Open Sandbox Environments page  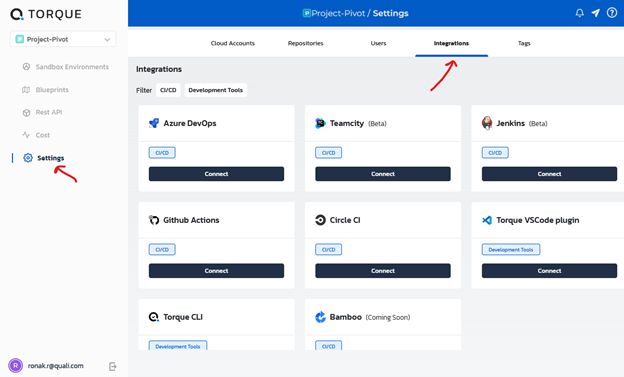tap(72, 67)
